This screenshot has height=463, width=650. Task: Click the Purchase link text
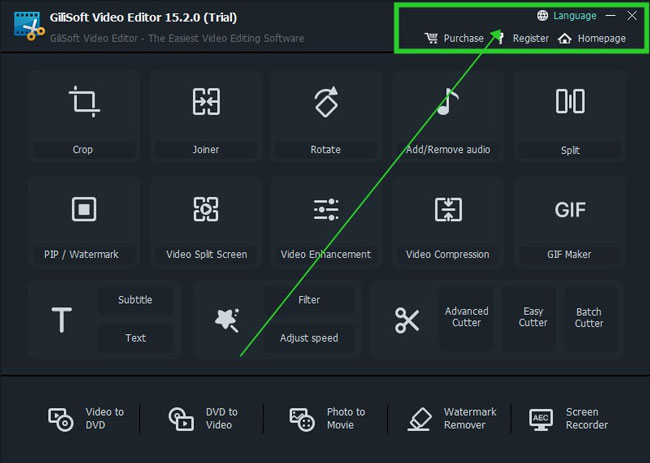(463, 39)
